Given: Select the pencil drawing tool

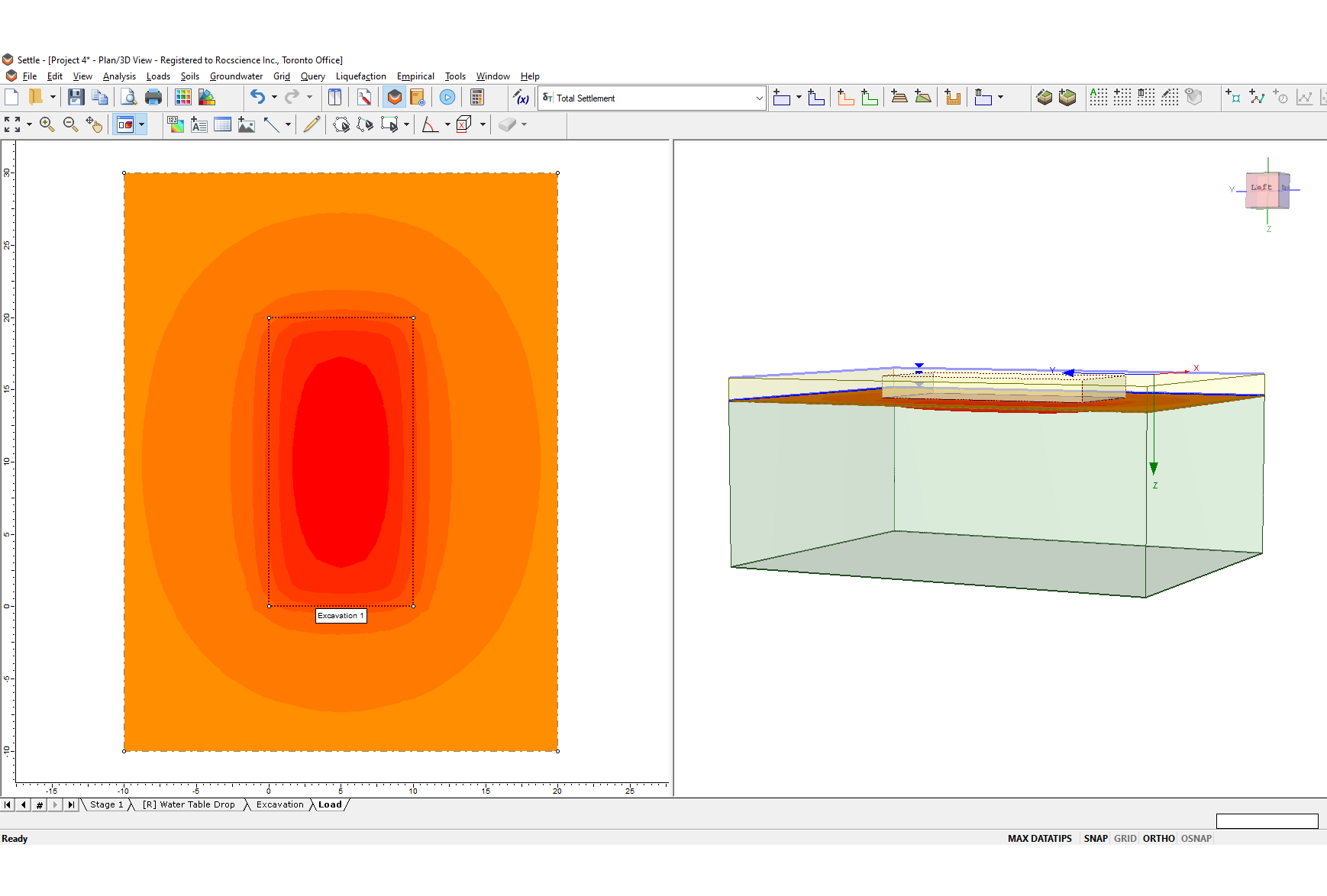Looking at the screenshot, I should (x=312, y=124).
